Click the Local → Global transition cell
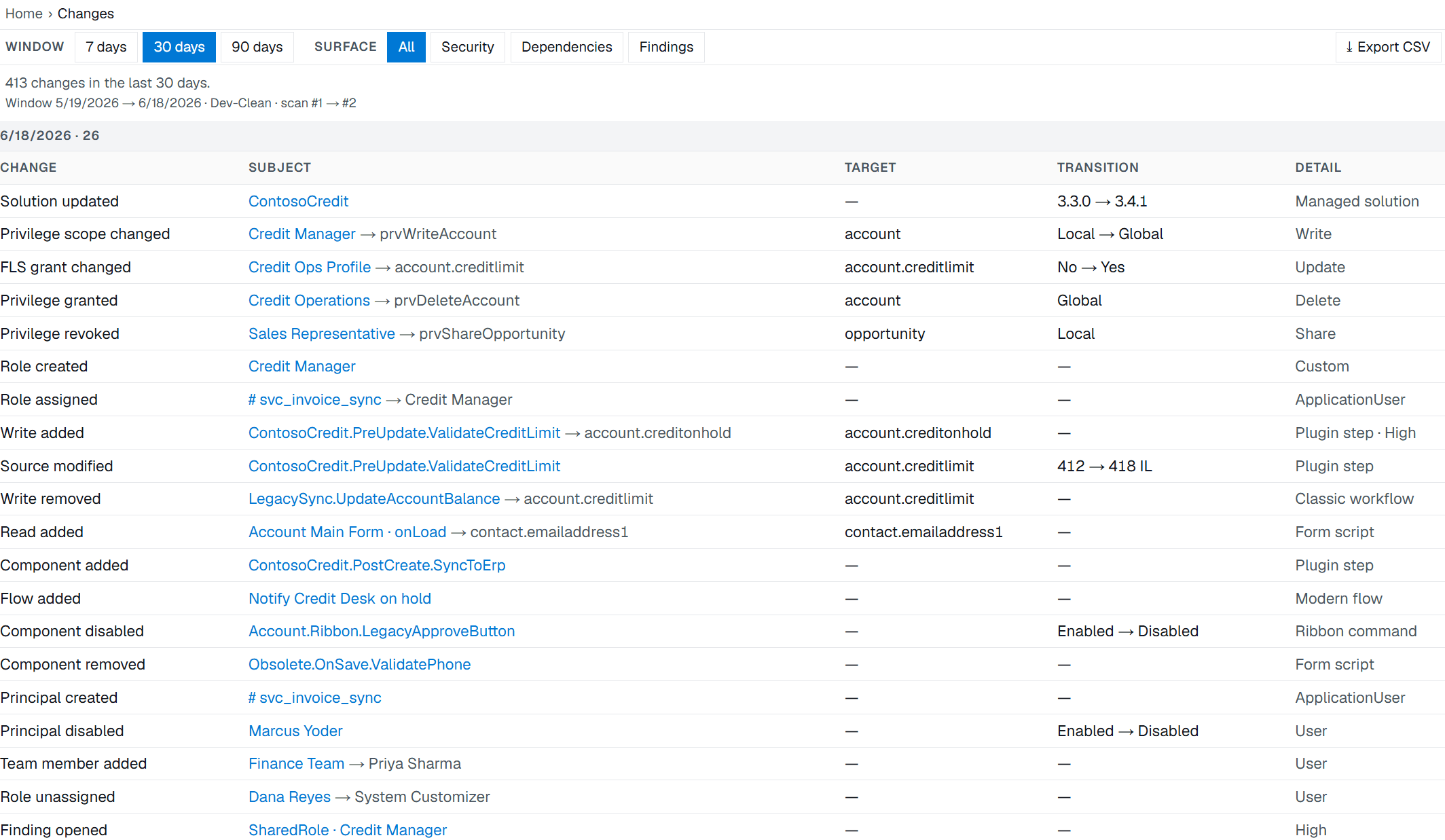 point(1110,234)
